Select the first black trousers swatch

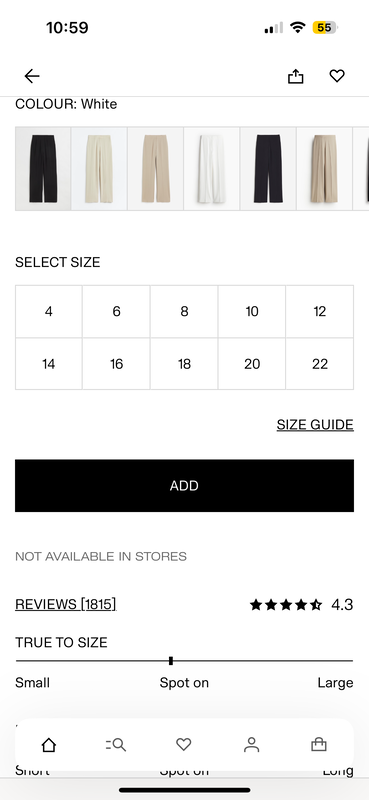point(43,168)
